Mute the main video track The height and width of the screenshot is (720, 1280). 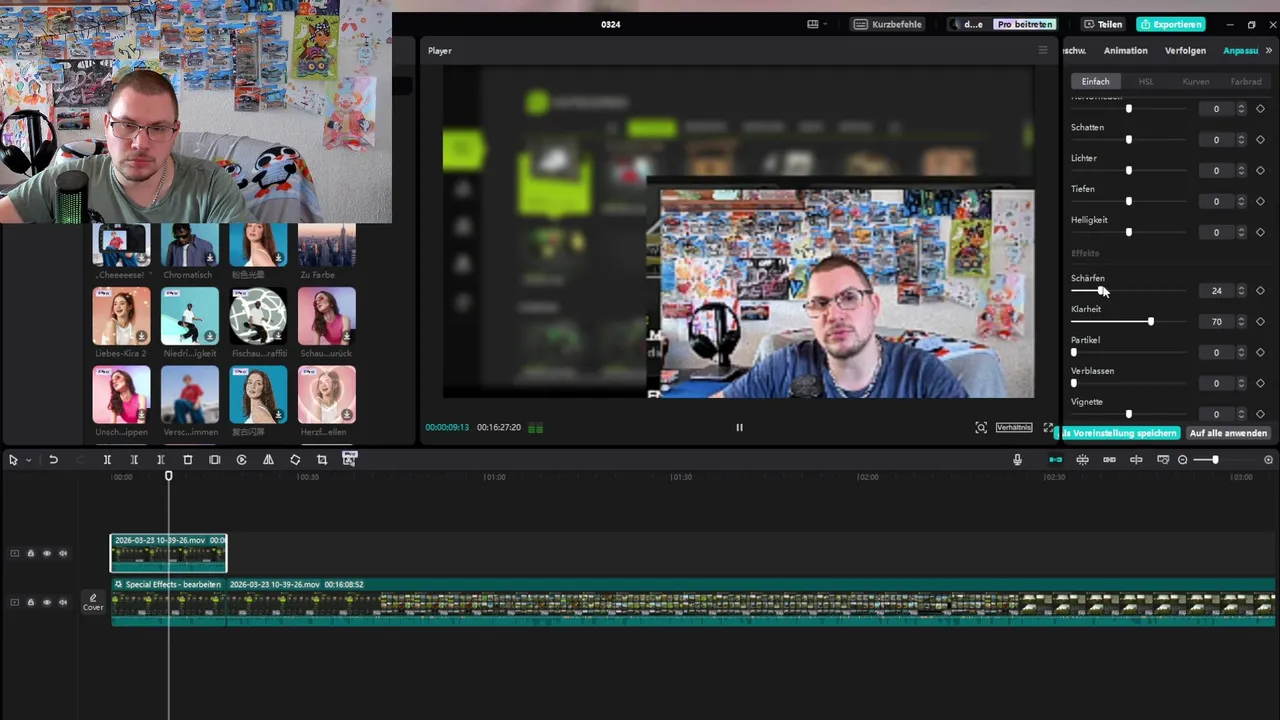point(63,602)
